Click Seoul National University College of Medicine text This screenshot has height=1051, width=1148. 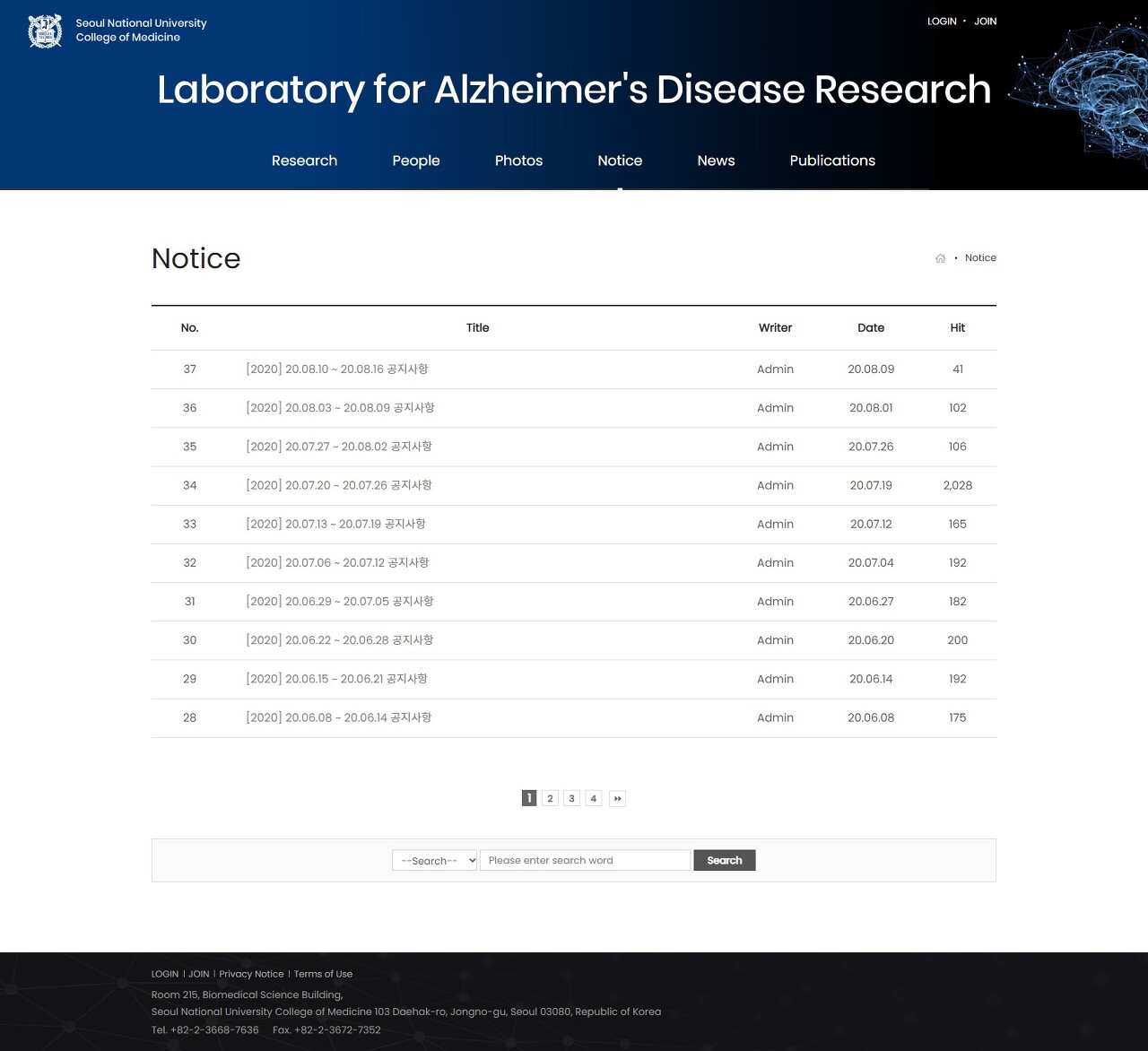141,30
